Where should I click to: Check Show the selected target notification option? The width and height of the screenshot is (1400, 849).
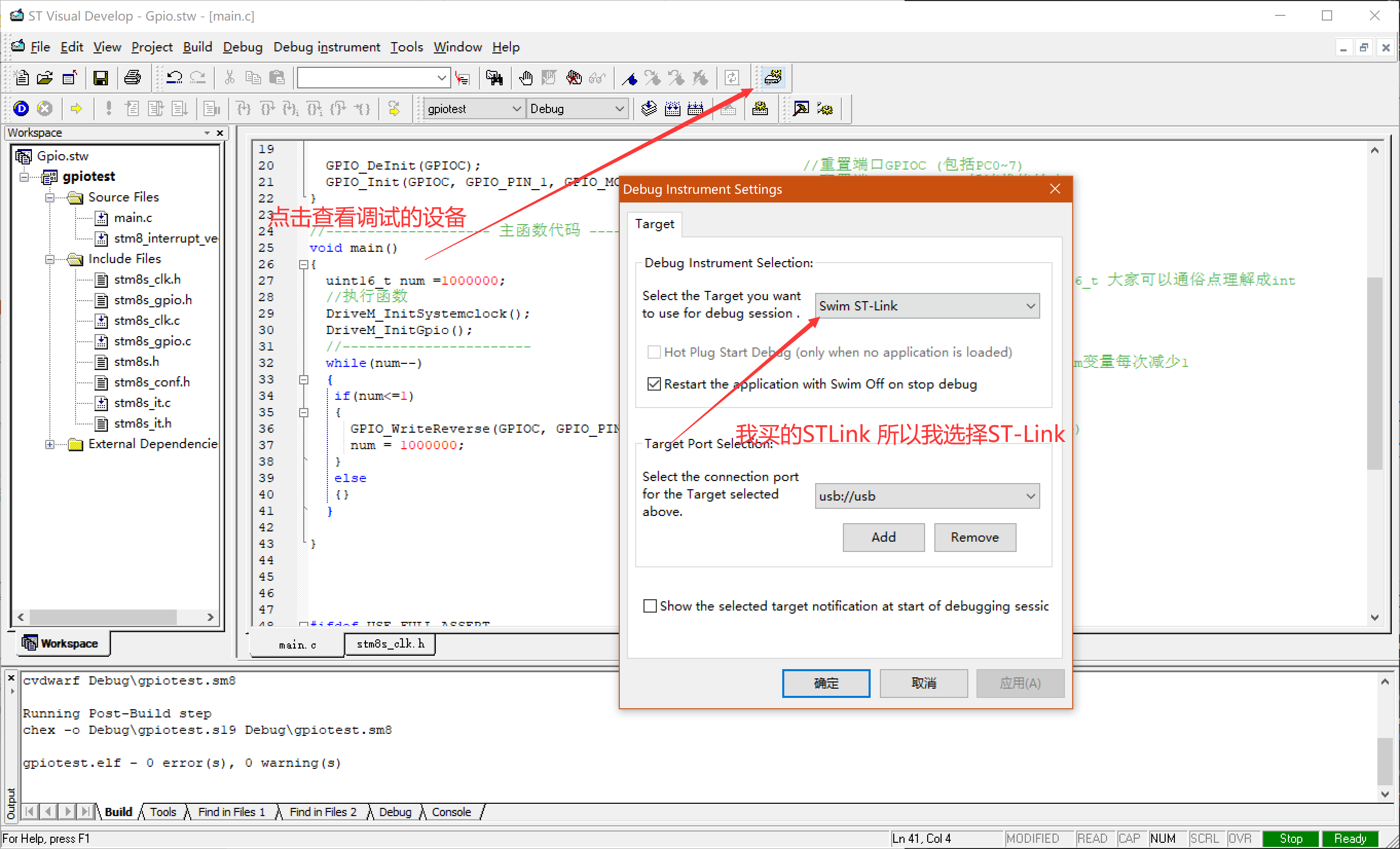(650, 606)
